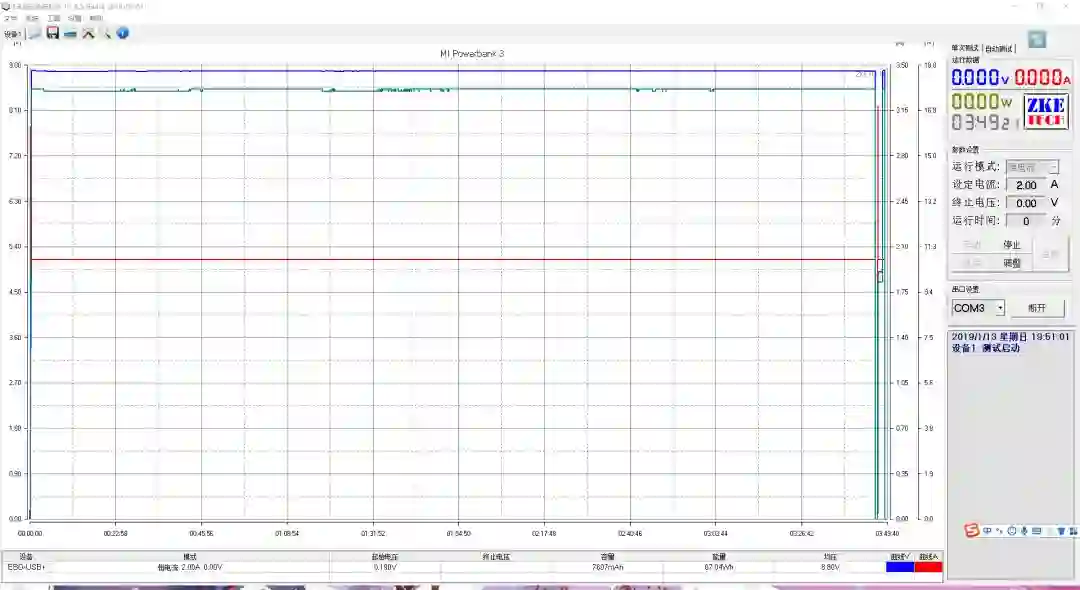Click the blue 0.000 V voltage readout
The height and width of the screenshot is (590, 1080).
tap(981, 78)
